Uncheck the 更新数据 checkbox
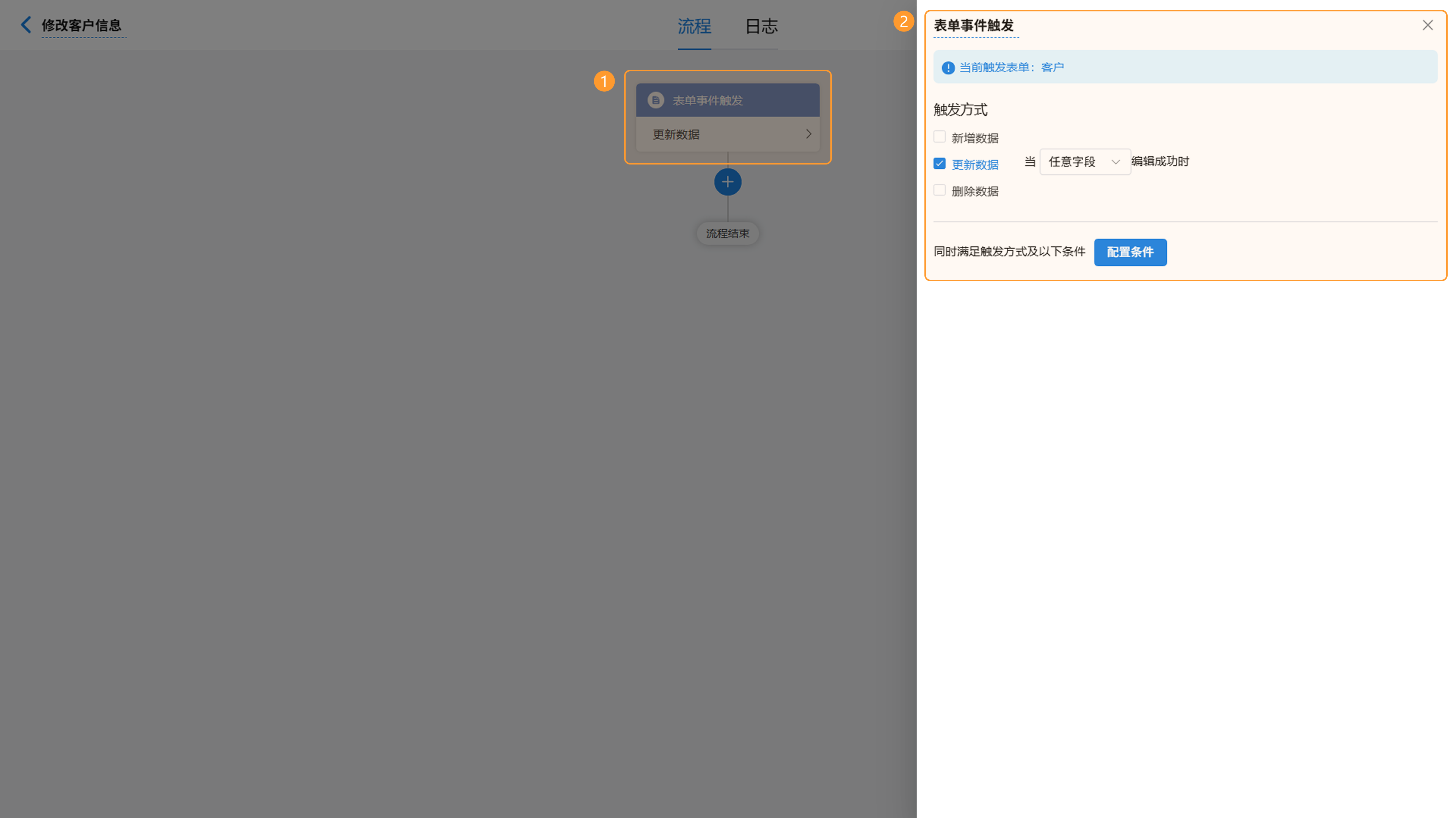This screenshot has height=818, width=1456. click(940, 163)
